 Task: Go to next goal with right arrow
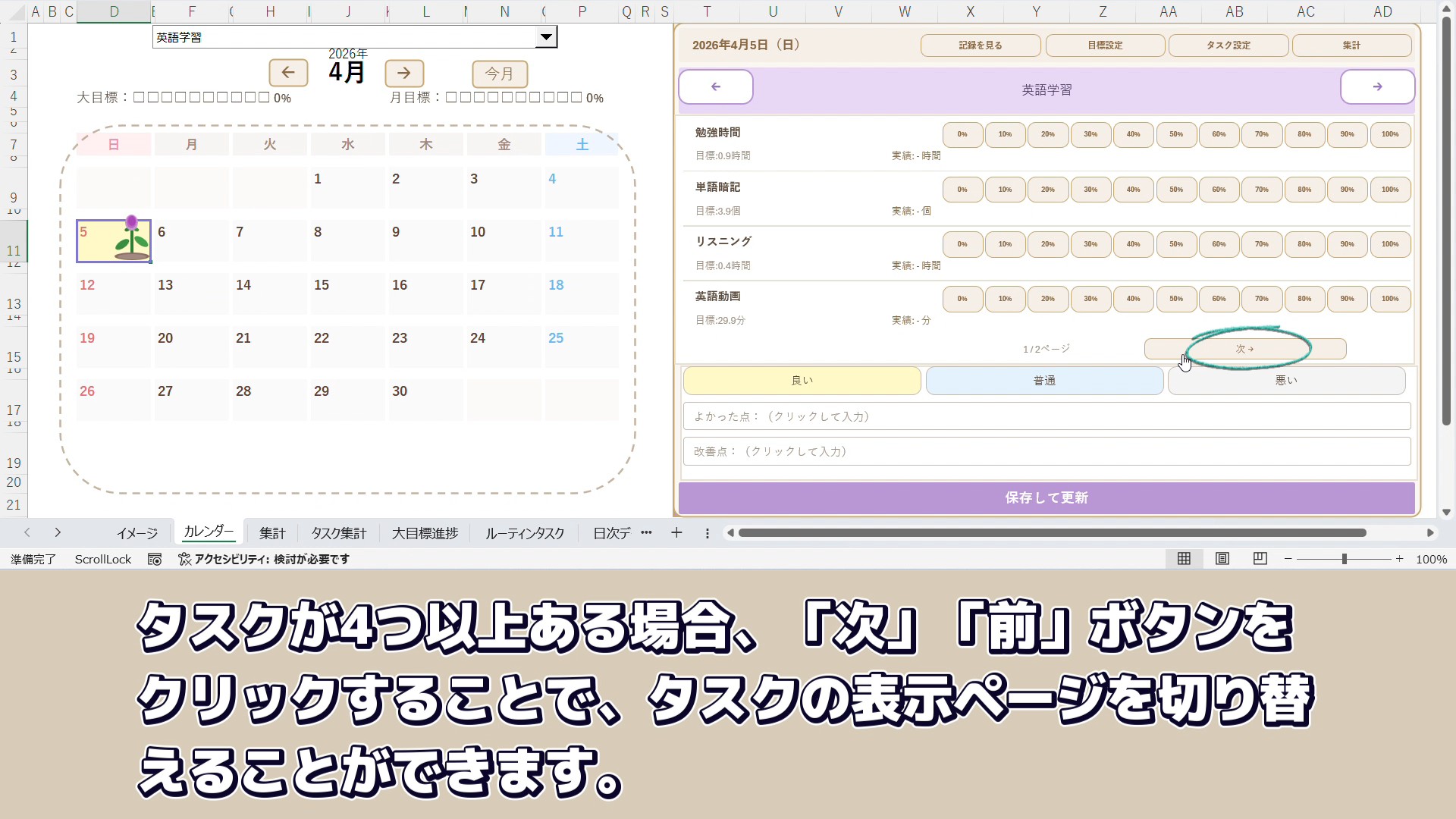1377,87
